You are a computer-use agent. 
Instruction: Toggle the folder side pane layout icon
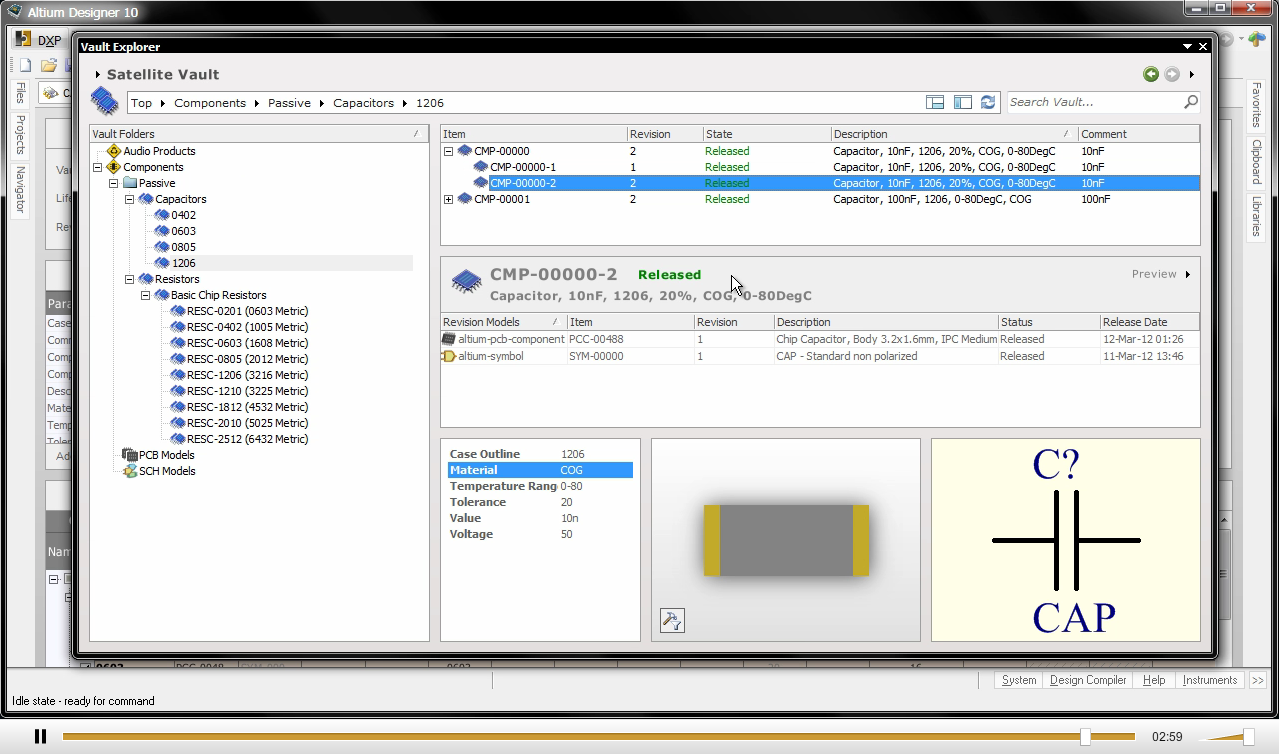click(x=963, y=102)
